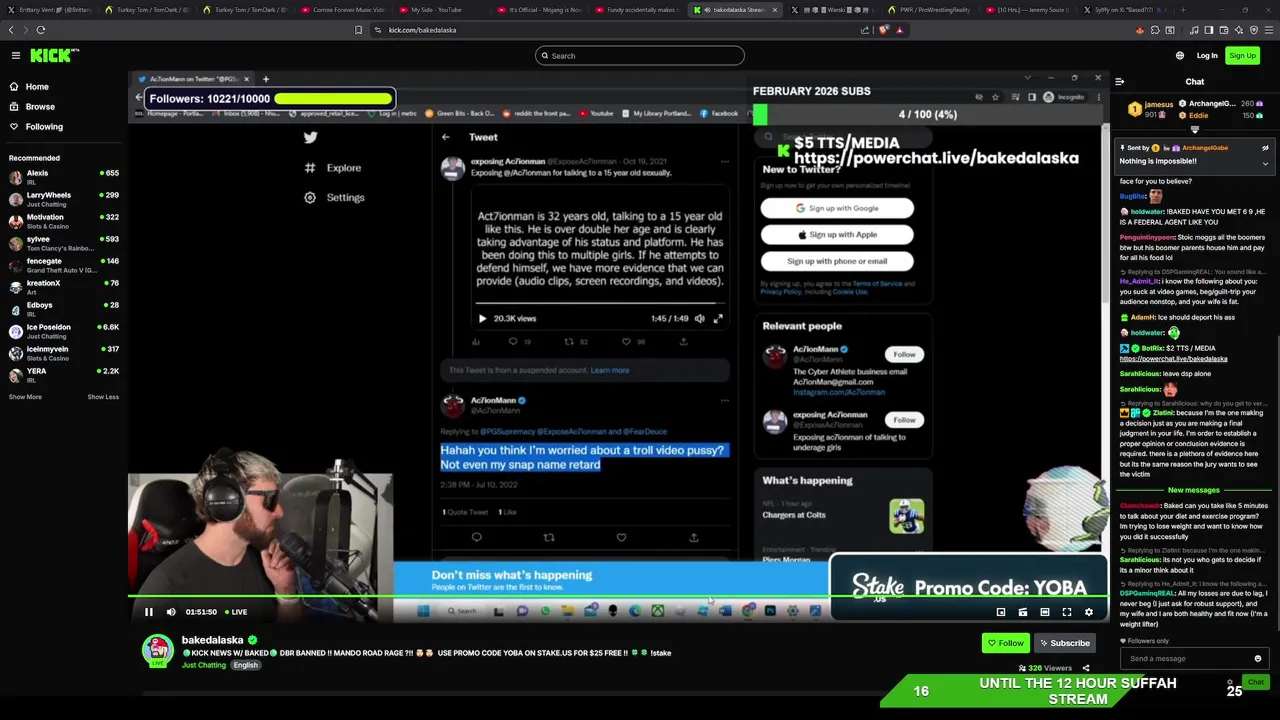Click the video progress bar
Image resolution: width=1280 pixels, height=720 pixels.
click(618, 596)
